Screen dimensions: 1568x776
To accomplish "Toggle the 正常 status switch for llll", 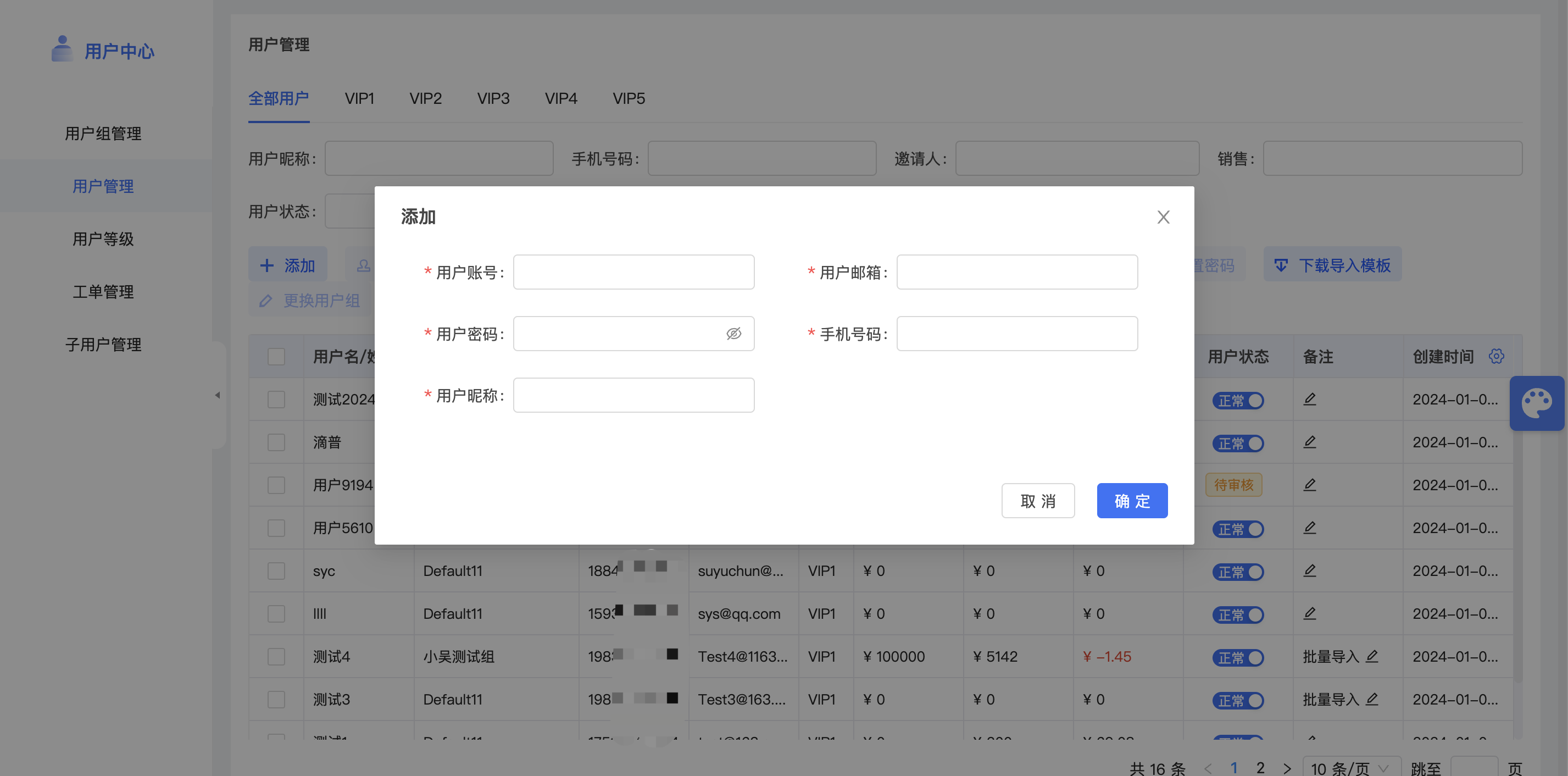I will coord(1237,614).
